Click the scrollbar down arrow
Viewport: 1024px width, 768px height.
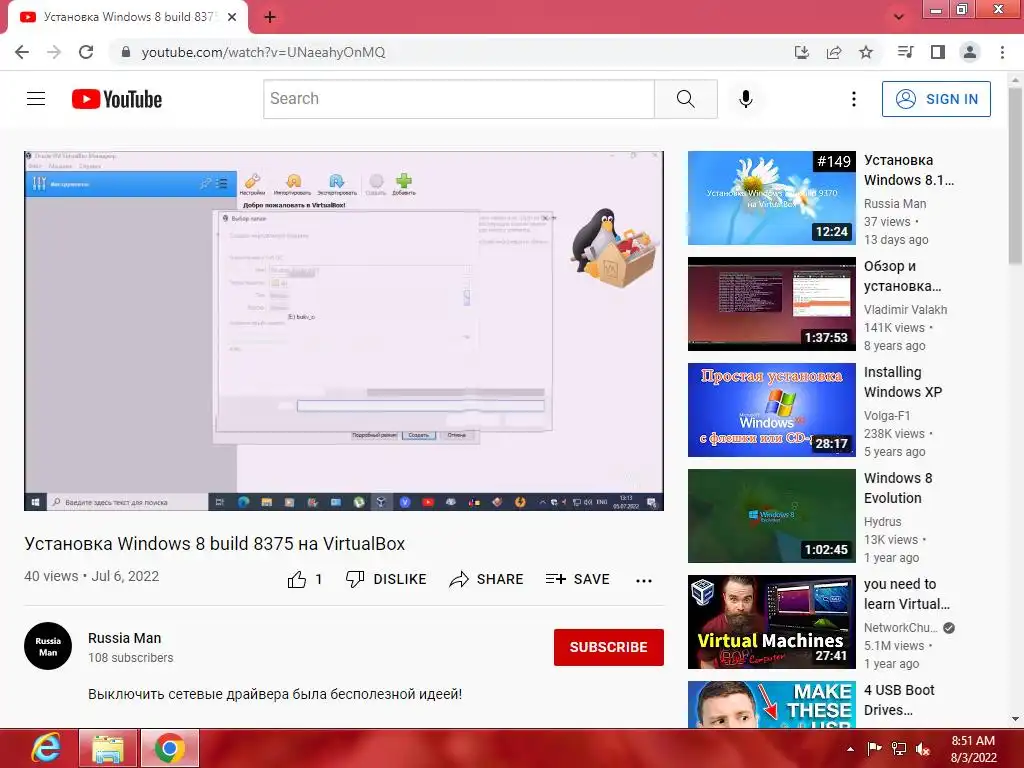point(1015,719)
